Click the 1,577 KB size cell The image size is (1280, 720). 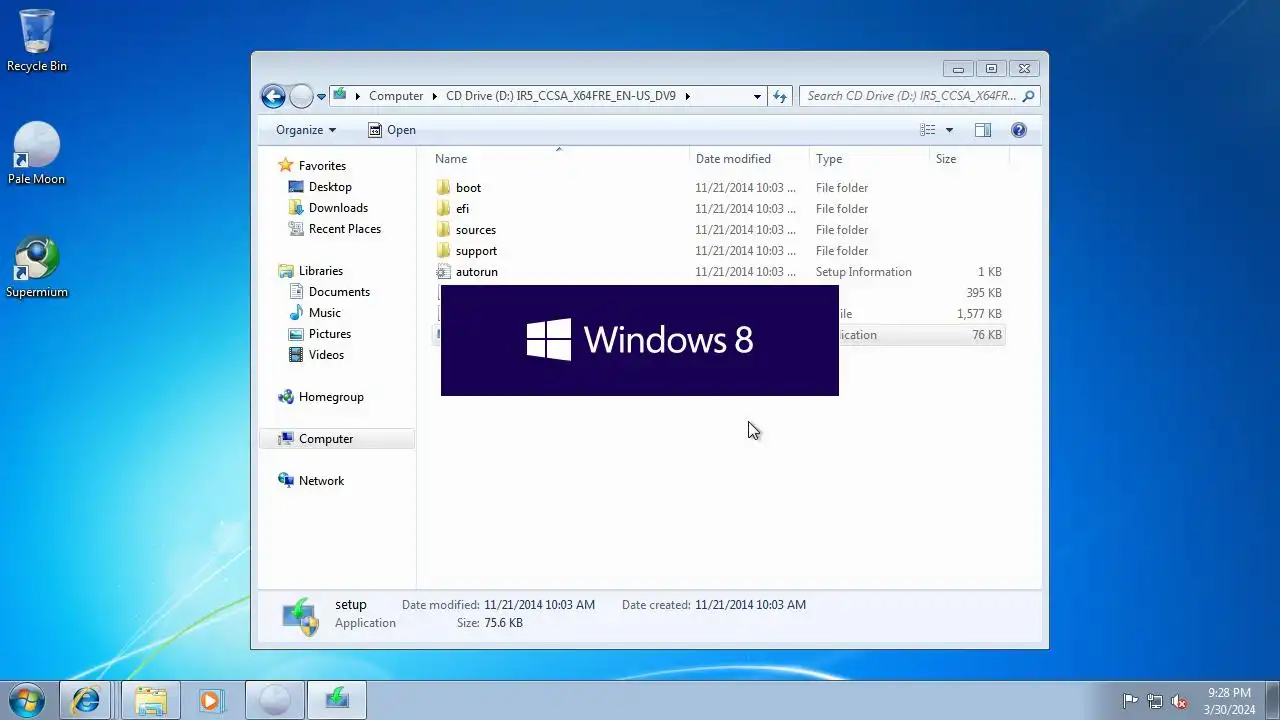pyautogui.click(x=979, y=314)
